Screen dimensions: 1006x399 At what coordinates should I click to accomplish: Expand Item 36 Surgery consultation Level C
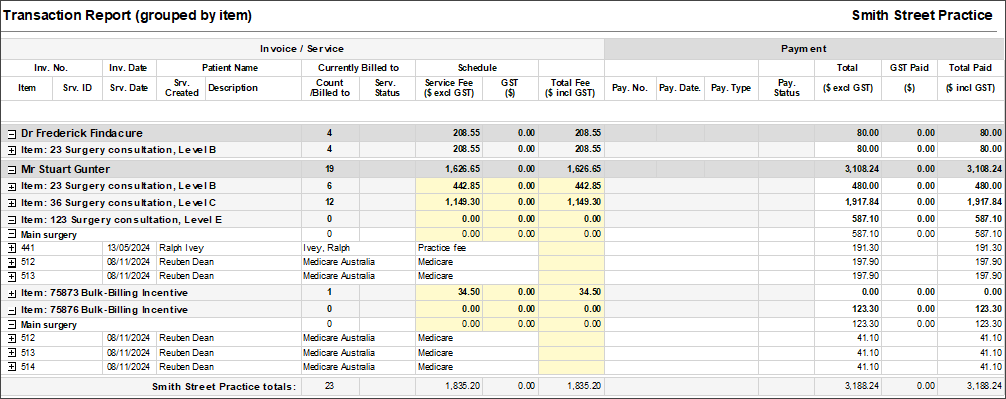[11, 203]
